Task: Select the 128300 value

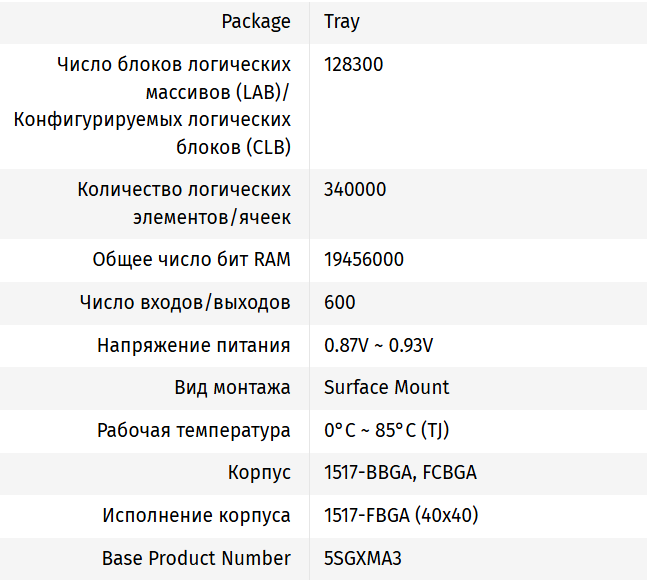Action: [x=354, y=65]
